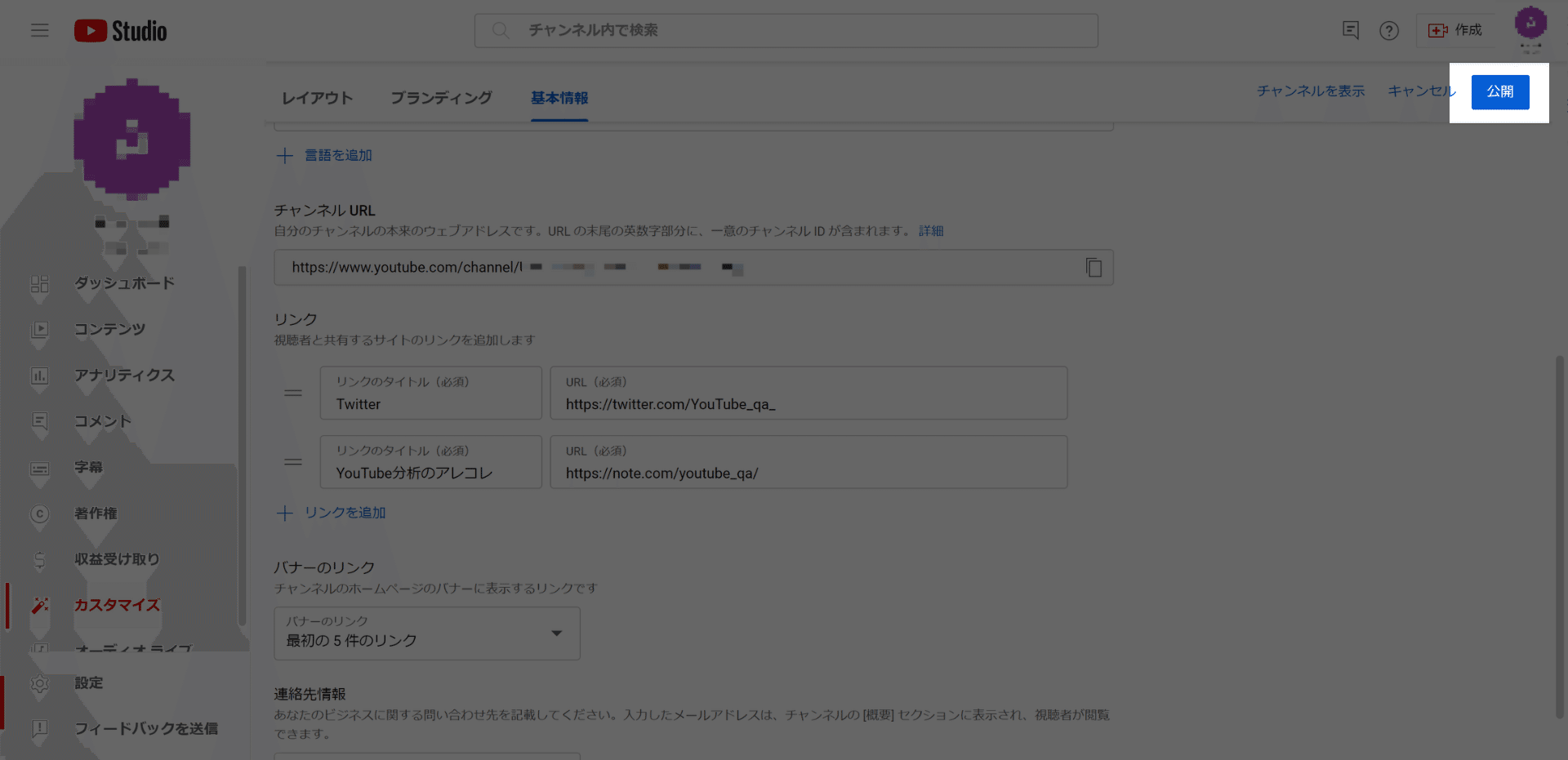Open コンテンツ content icon

pos(39,329)
